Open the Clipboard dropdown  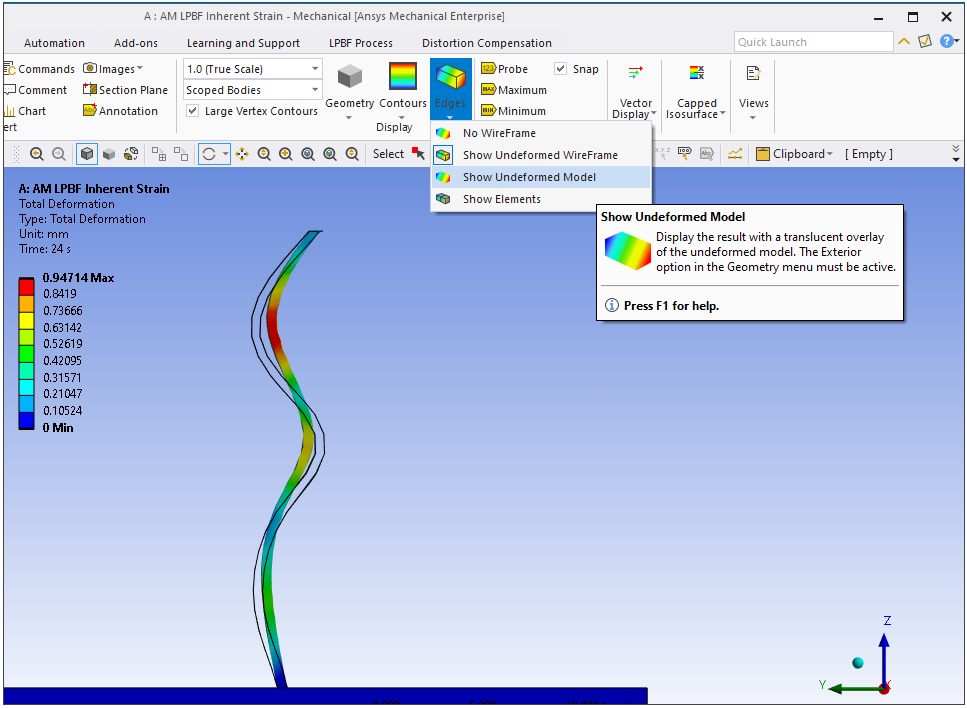795,154
